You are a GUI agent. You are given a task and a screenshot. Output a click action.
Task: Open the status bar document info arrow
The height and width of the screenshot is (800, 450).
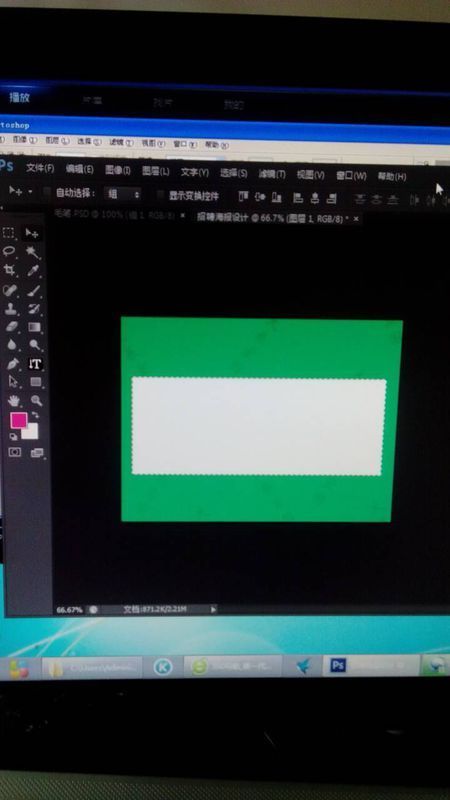[x=213, y=609]
